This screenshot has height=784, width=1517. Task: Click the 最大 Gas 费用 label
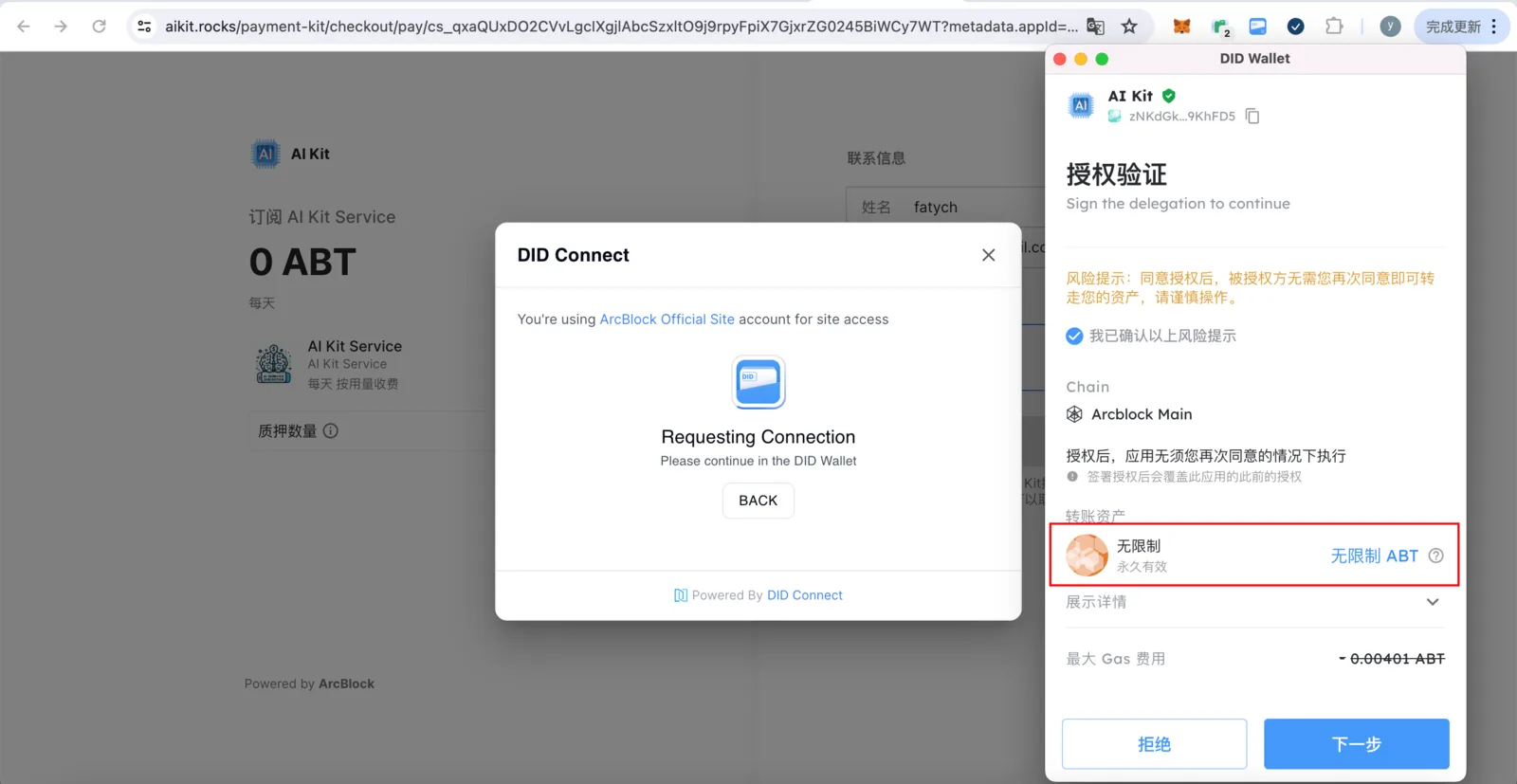click(1116, 659)
